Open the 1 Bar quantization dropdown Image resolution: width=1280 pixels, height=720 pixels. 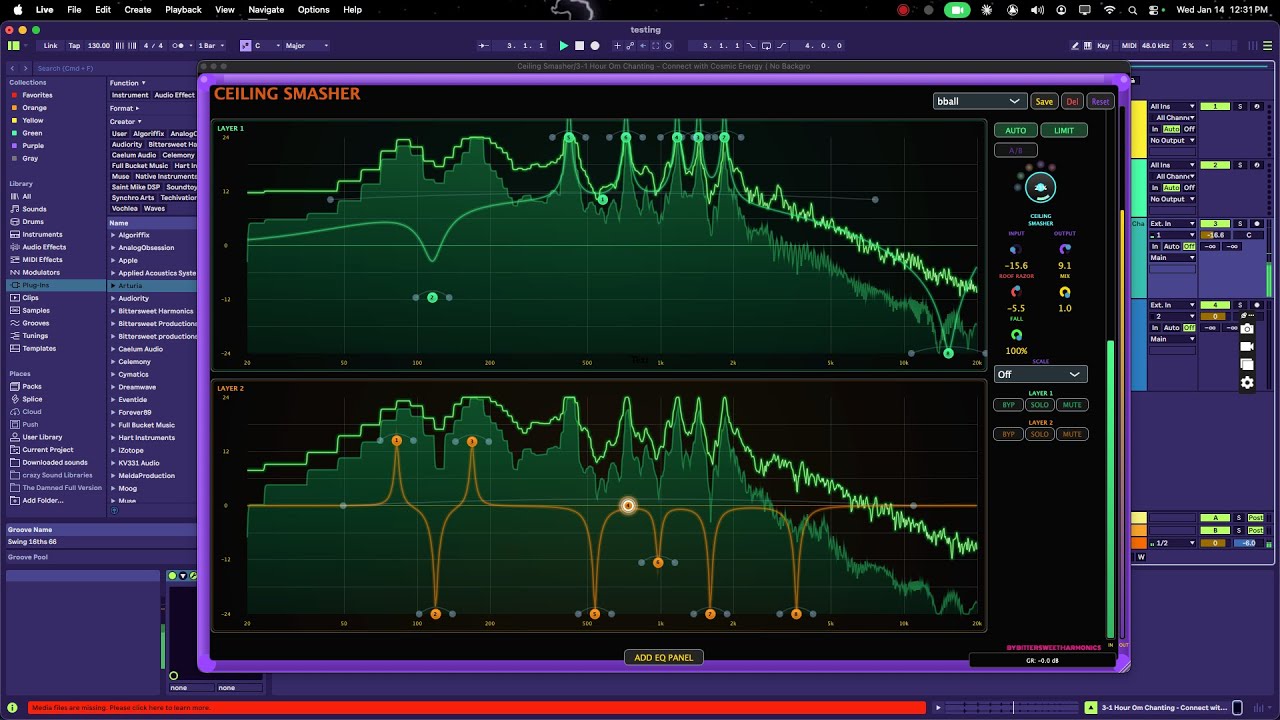coord(210,46)
